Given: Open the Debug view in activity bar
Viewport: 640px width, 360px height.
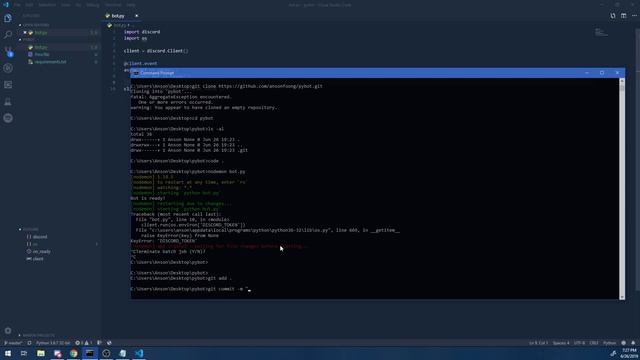Looking at the screenshot, I should 8,68.
